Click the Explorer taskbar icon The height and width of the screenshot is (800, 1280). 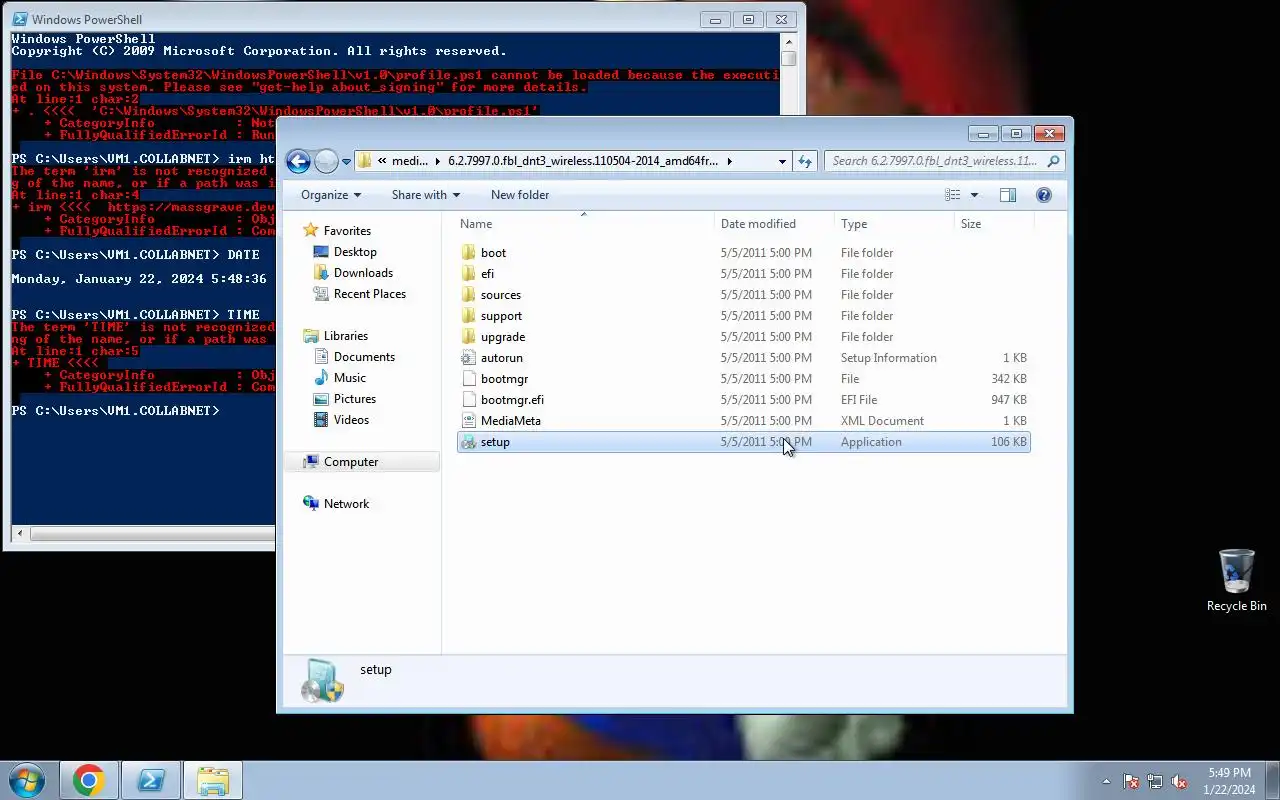pyautogui.click(x=213, y=780)
